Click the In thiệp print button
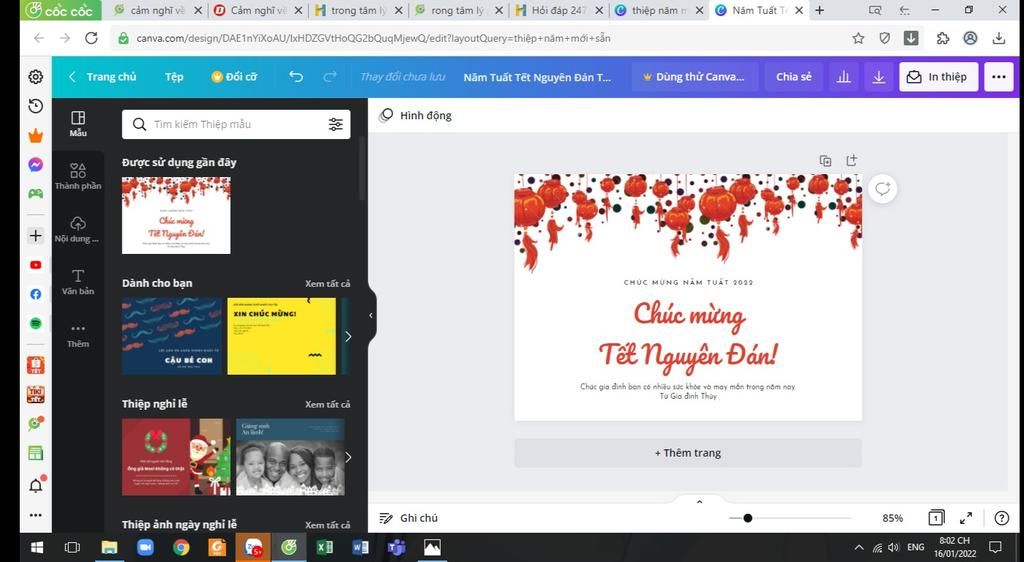The image size is (1024, 562). 938,76
